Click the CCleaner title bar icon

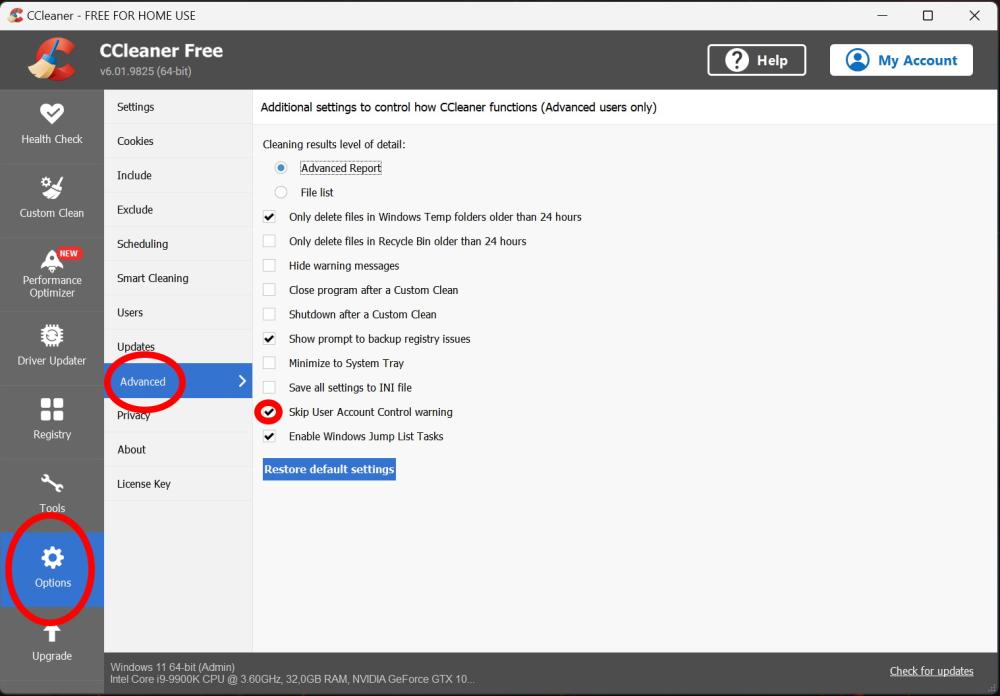pos(15,15)
